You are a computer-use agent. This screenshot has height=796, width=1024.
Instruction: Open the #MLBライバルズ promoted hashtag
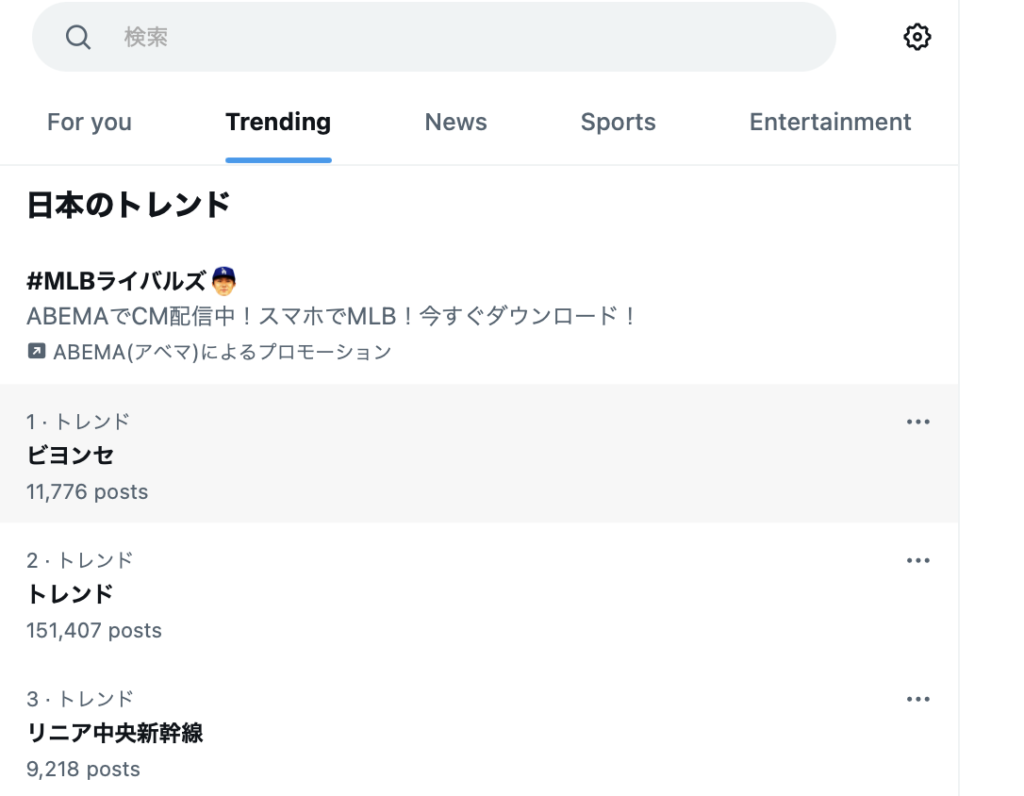(x=116, y=281)
